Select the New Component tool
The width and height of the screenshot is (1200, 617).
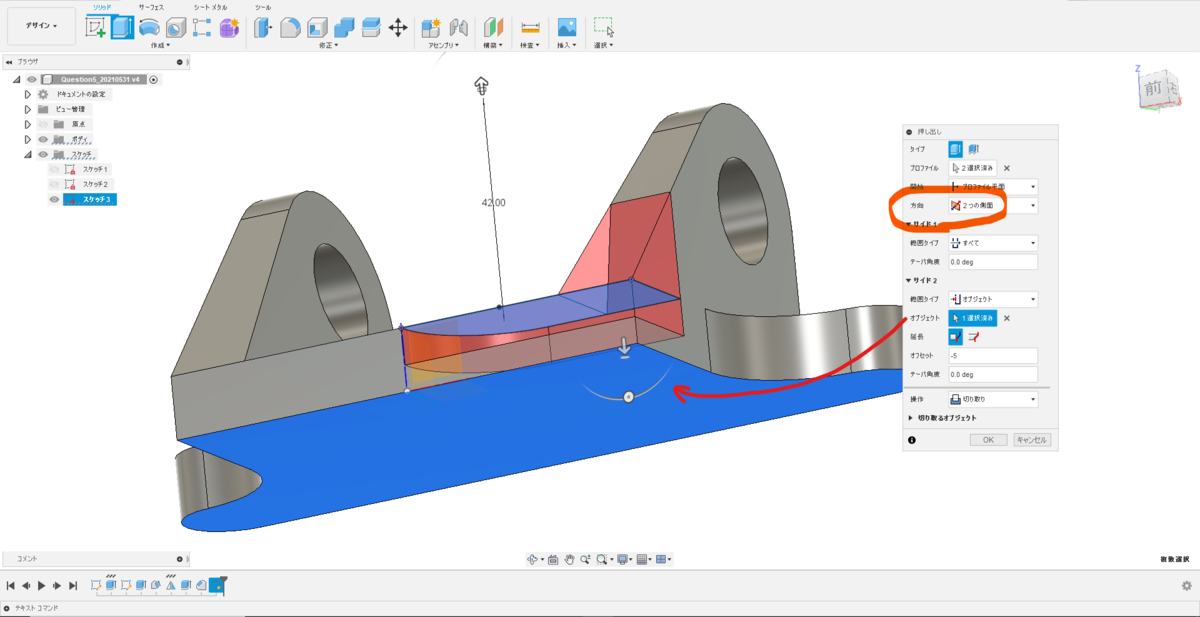[x=431, y=28]
